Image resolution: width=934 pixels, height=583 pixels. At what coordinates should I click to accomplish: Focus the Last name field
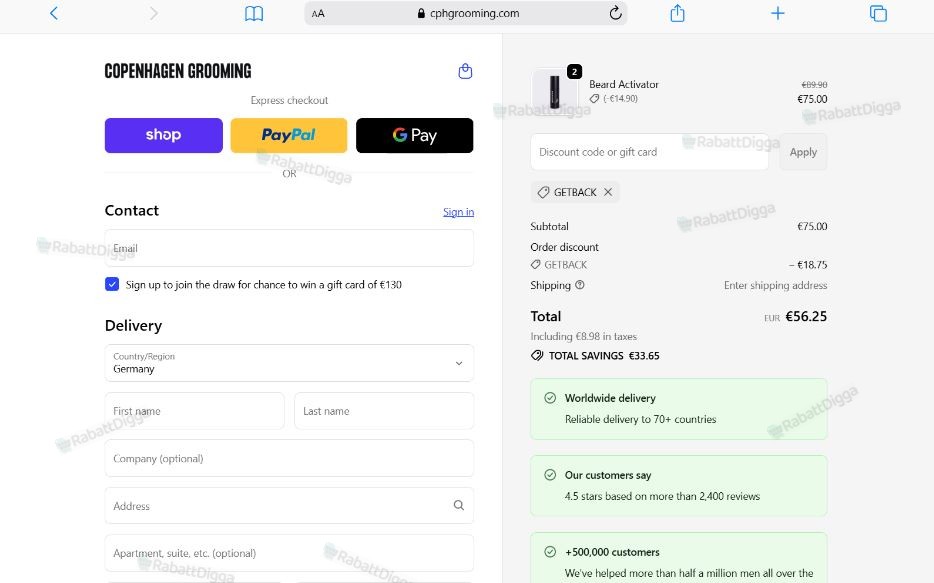point(384,411)
